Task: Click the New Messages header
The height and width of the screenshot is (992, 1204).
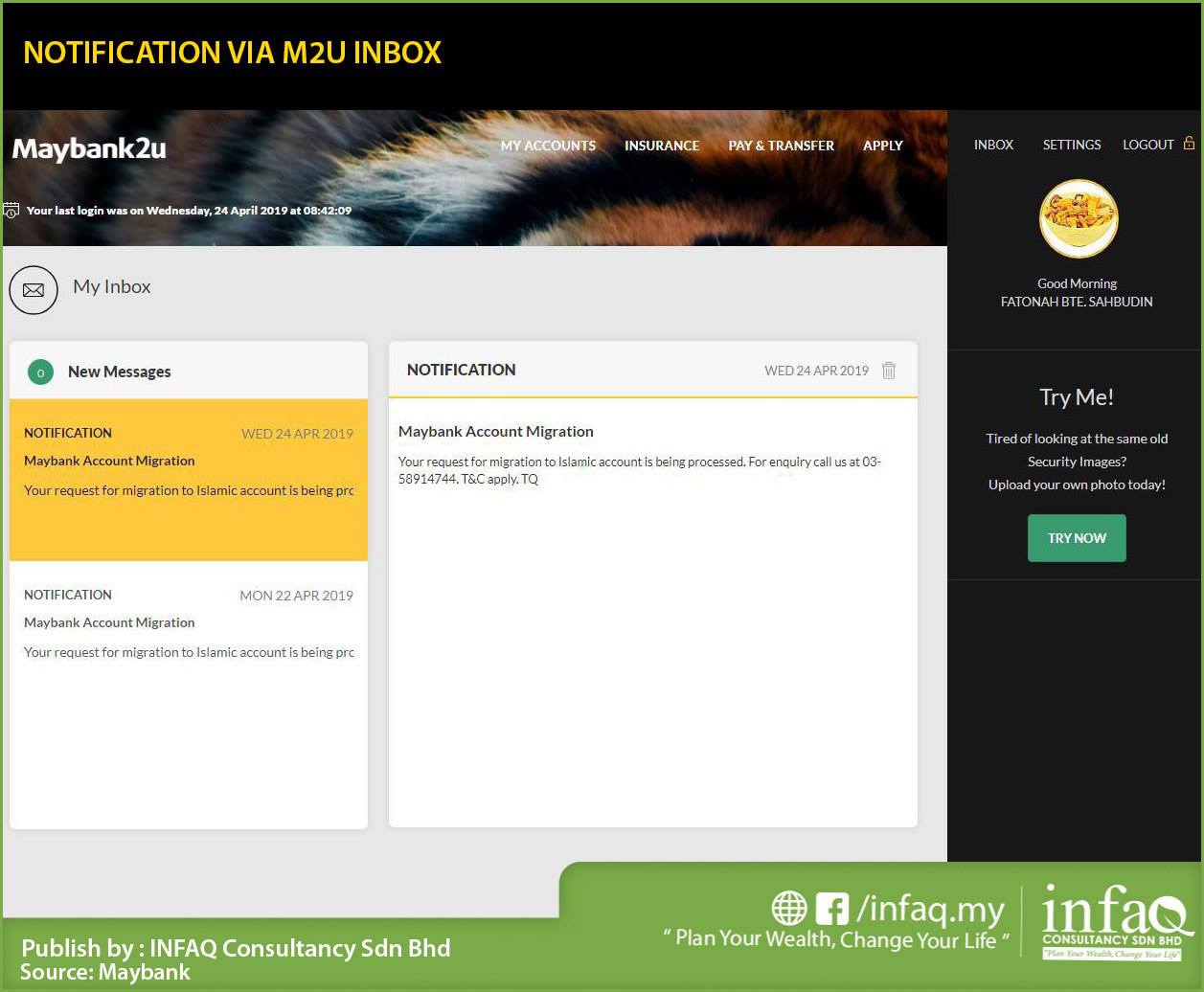Action: [119, 372]
